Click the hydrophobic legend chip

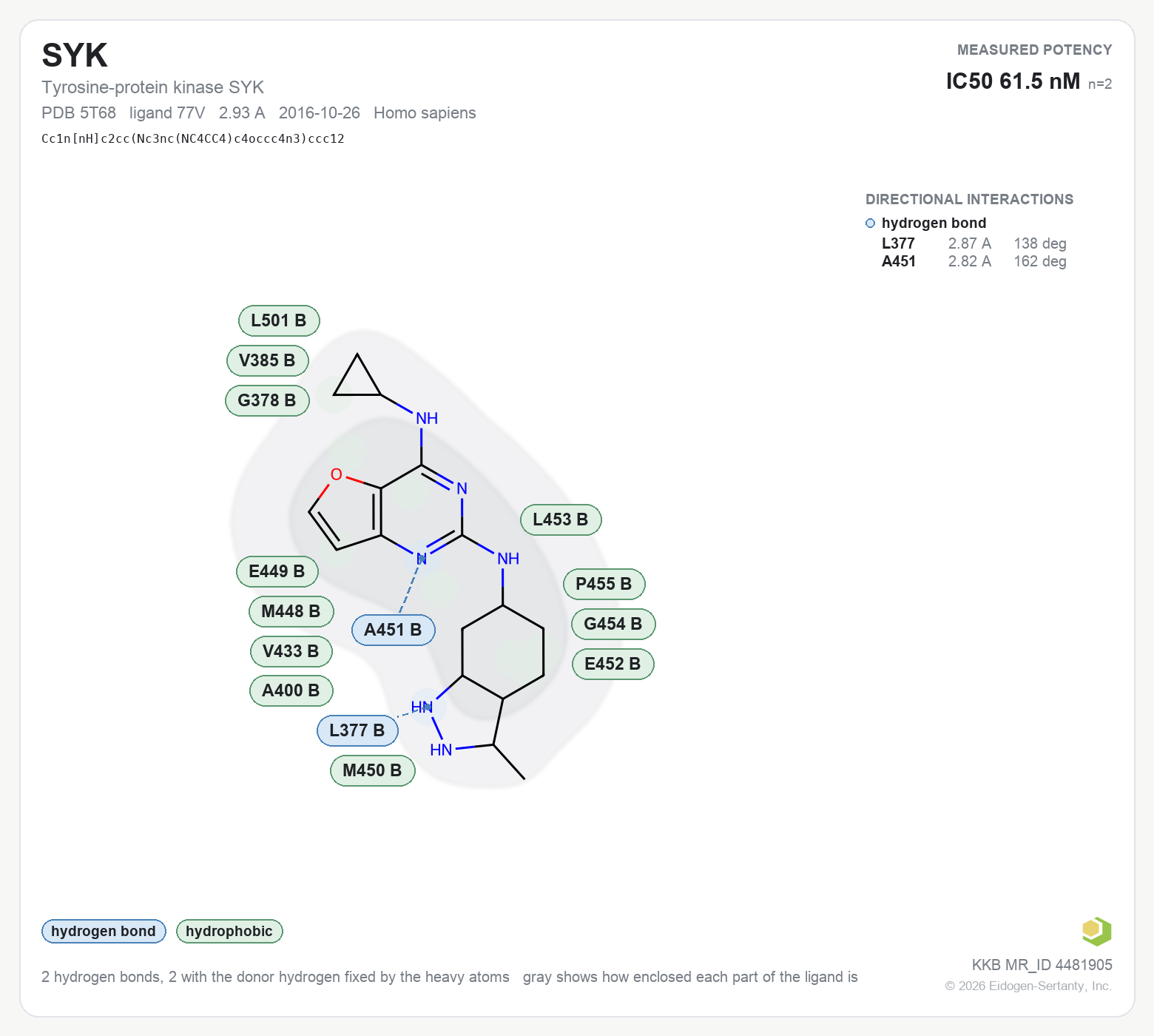(x=229, y=931)
